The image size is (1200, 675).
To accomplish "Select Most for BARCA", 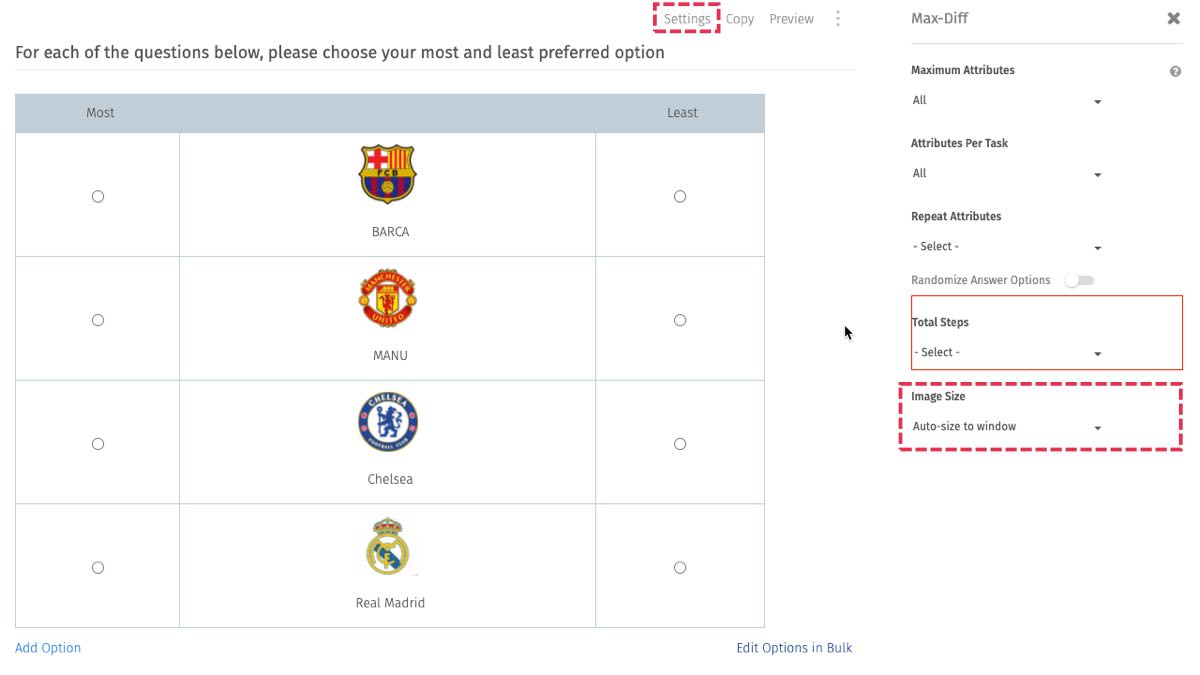I will coord(98,197).
